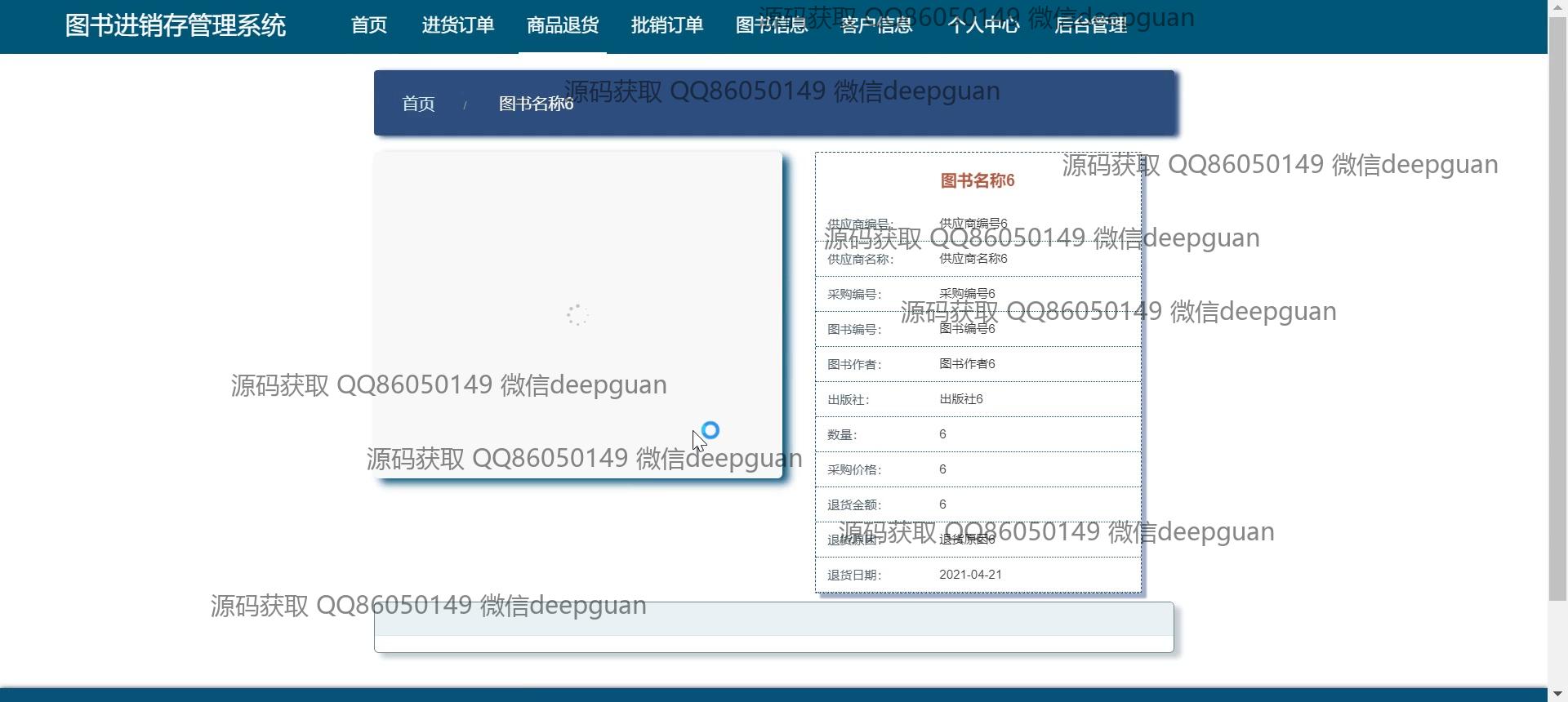The height and width of the screenshot is (702, 1568).
Task: Select the 商品退货 navigation tab
Action: pyautogui.click(x=562, y=25)
